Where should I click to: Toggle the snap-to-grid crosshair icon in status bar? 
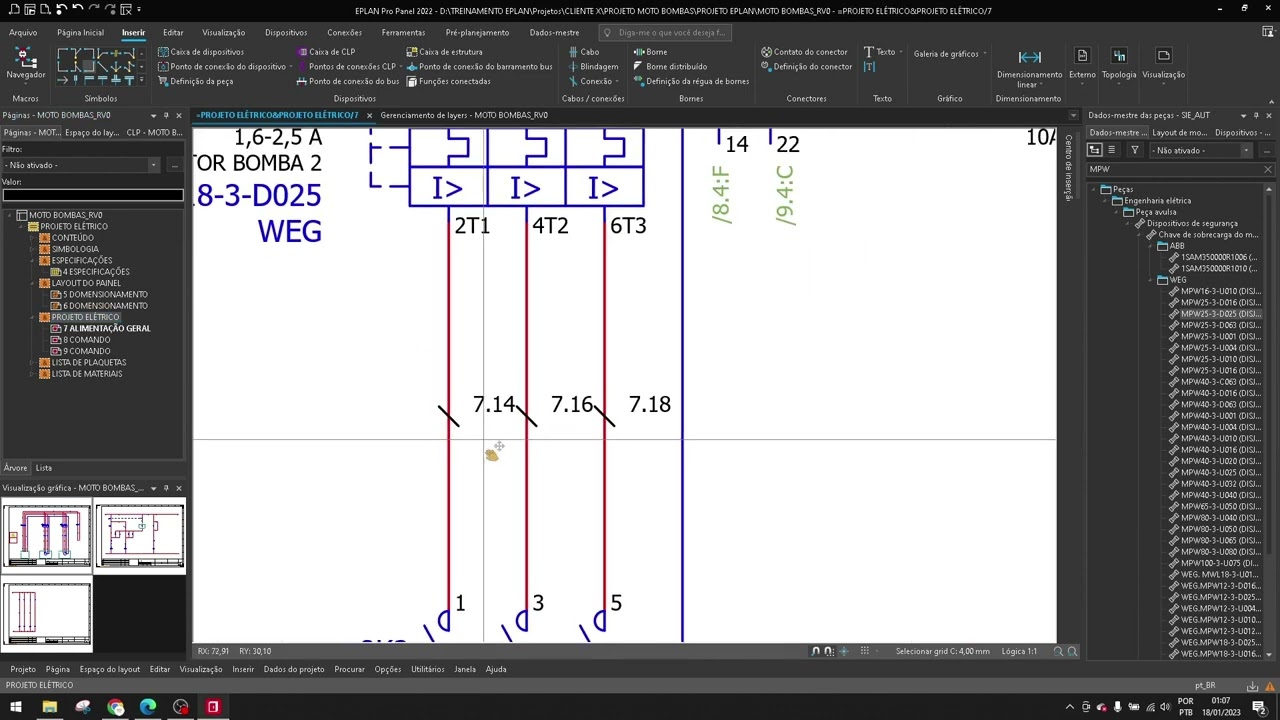coord(844,651)
